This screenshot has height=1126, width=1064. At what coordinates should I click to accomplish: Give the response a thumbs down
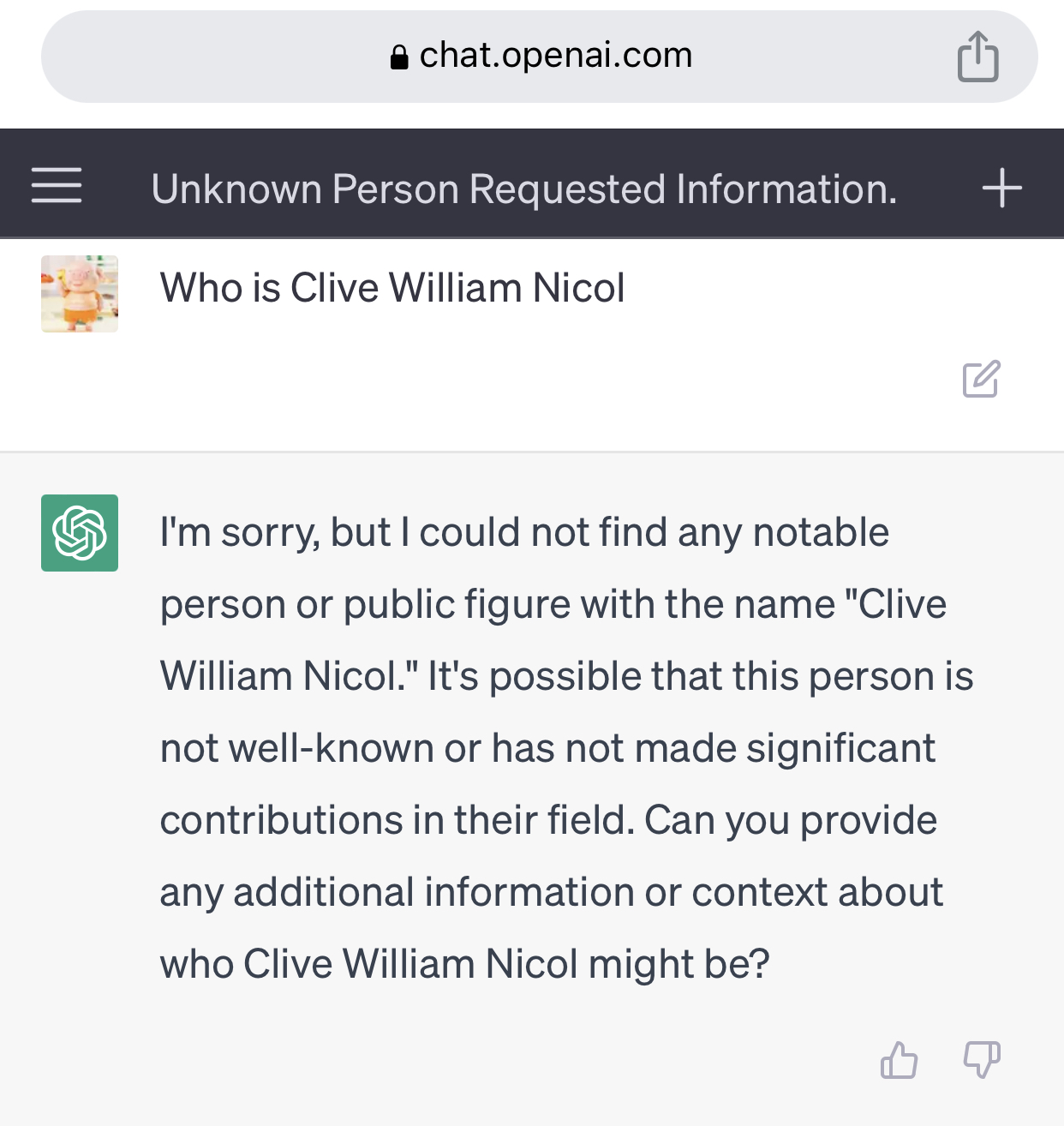[982, 1060]
